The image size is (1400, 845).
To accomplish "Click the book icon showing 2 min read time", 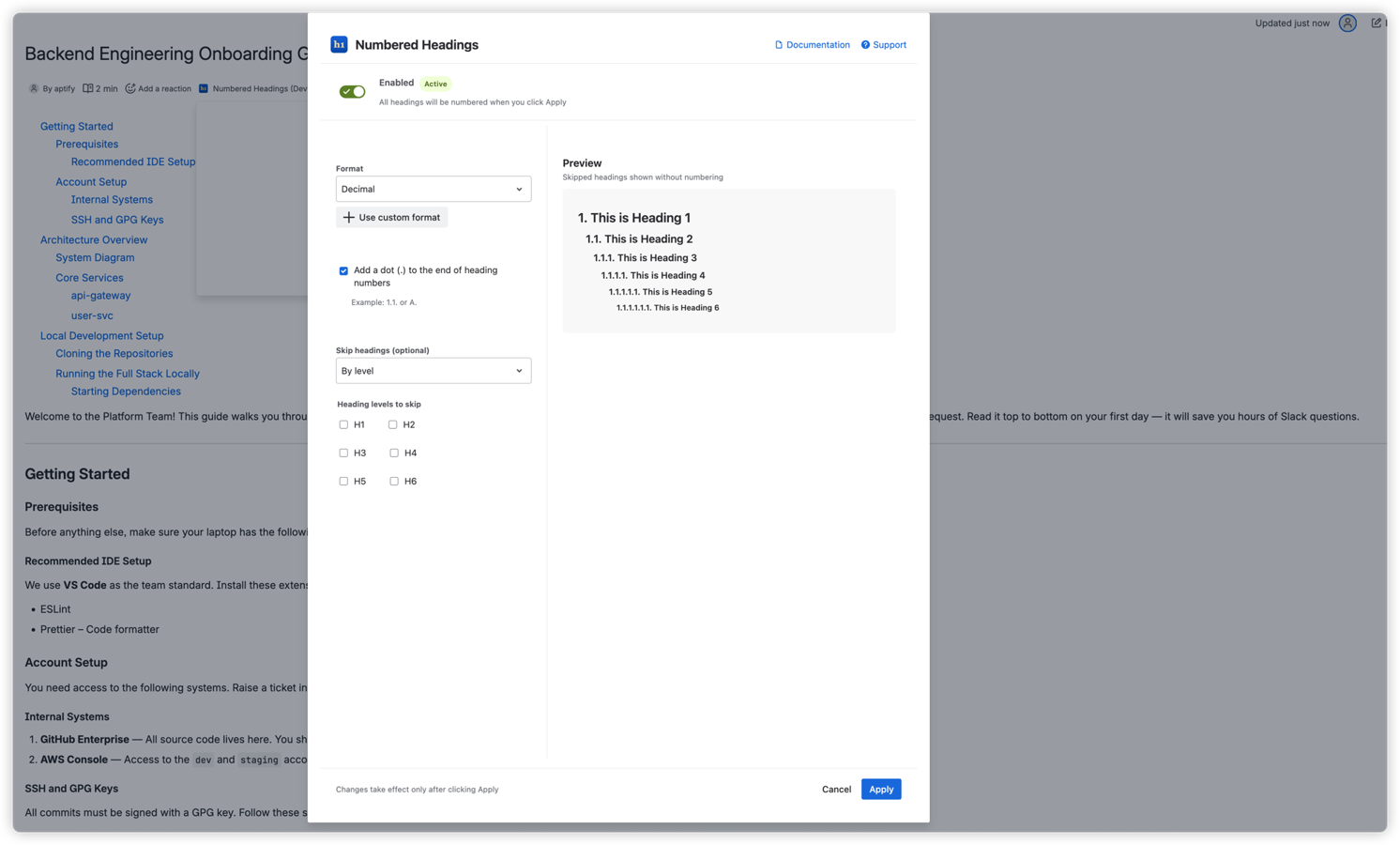I will (x=86, y=88).
